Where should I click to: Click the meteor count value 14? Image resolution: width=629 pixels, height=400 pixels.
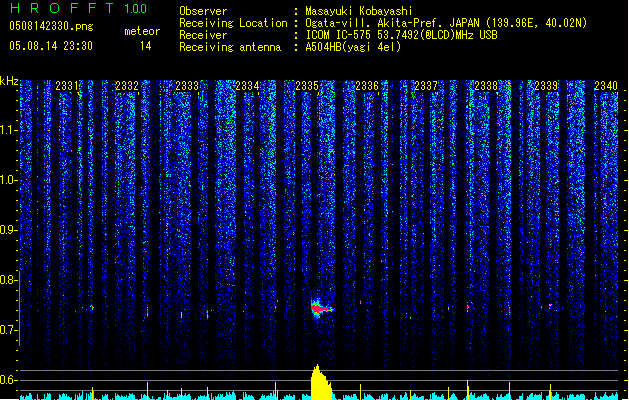tap(146, 46)
